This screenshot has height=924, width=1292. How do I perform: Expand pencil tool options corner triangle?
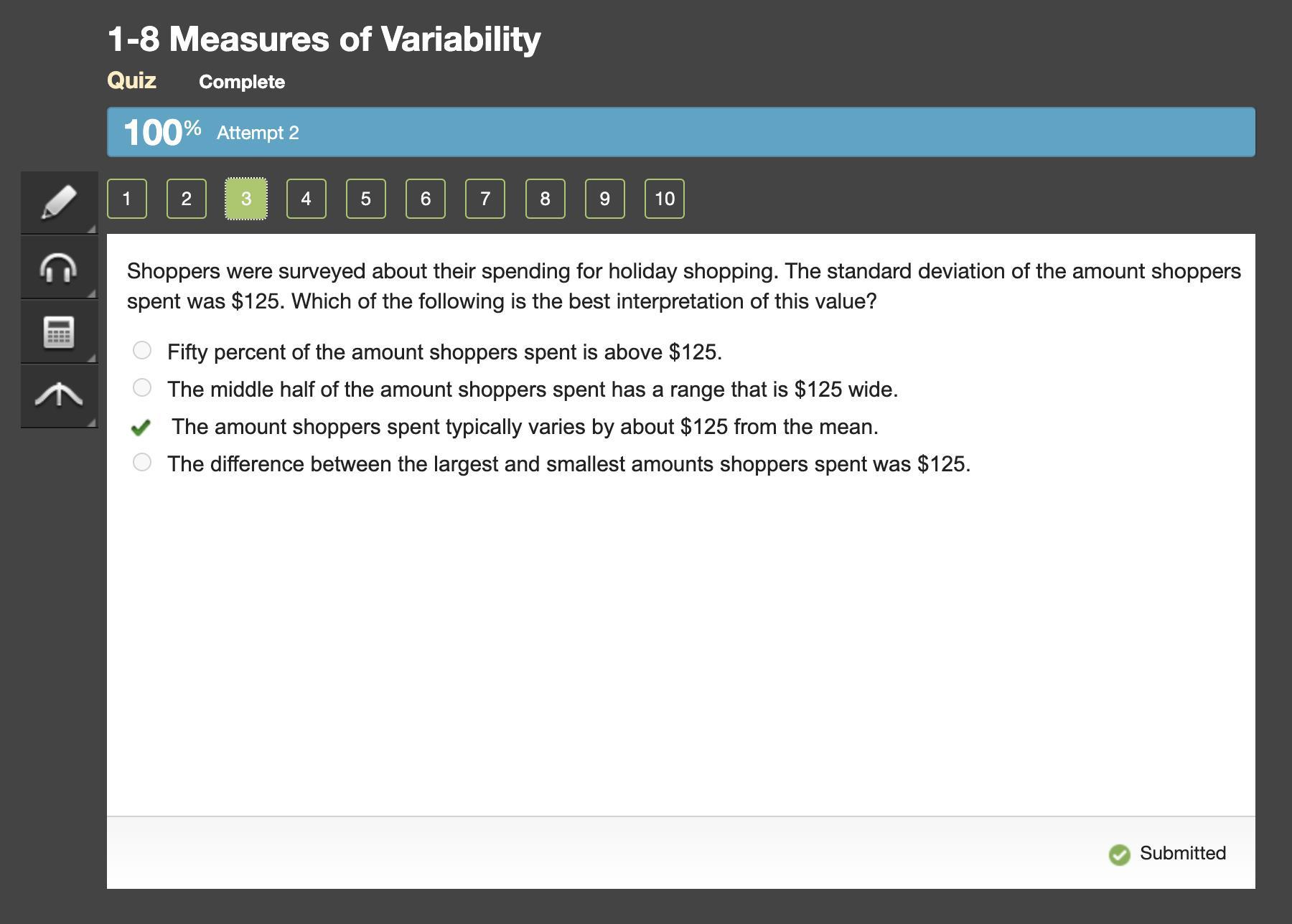click(x=91, y=228)
